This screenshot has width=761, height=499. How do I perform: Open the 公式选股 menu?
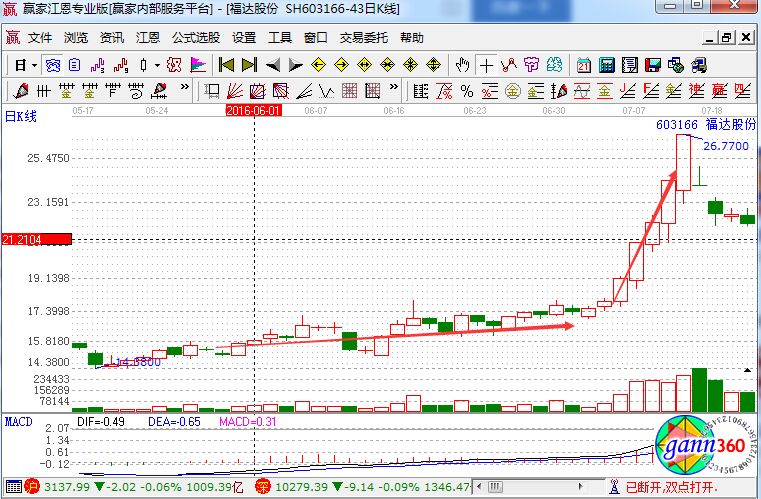pyautogui.click(x=196, y=38)
